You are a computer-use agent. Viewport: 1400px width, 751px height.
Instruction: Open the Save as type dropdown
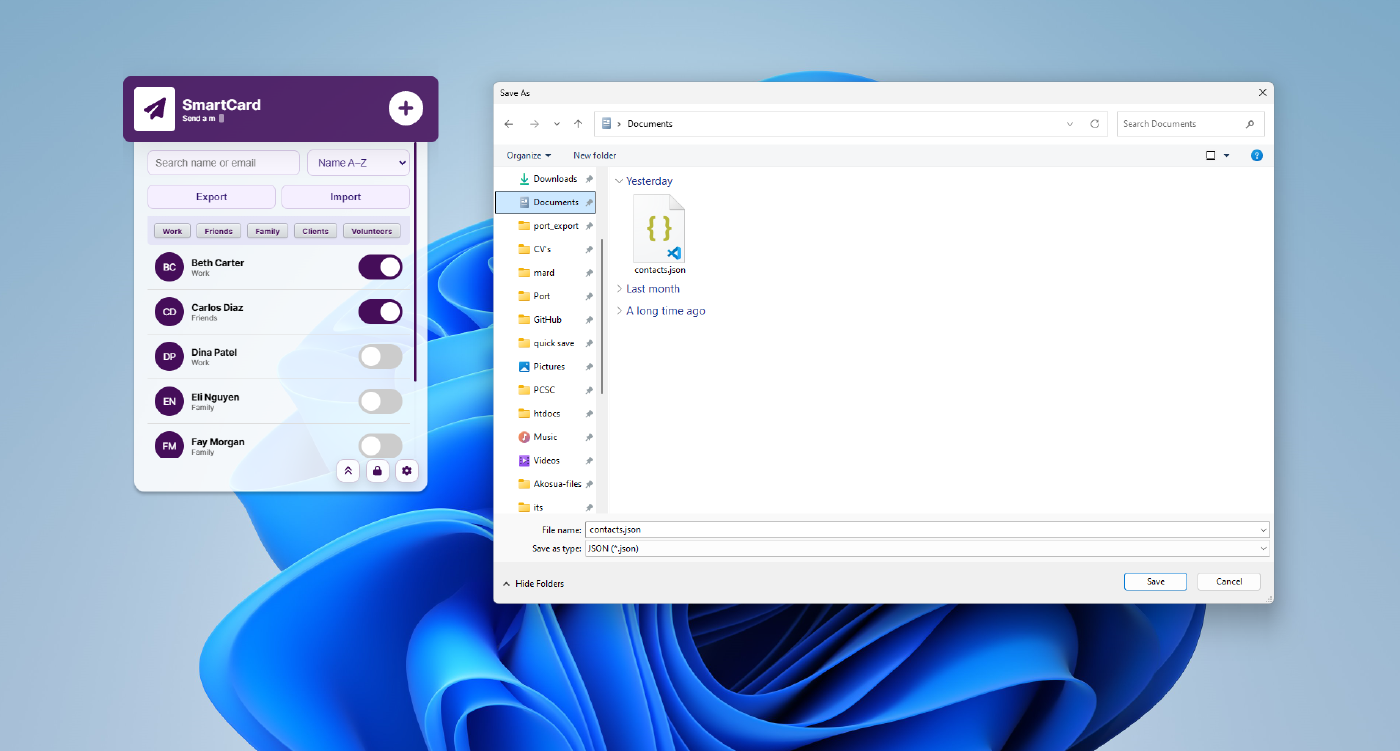tap(927, 549)
